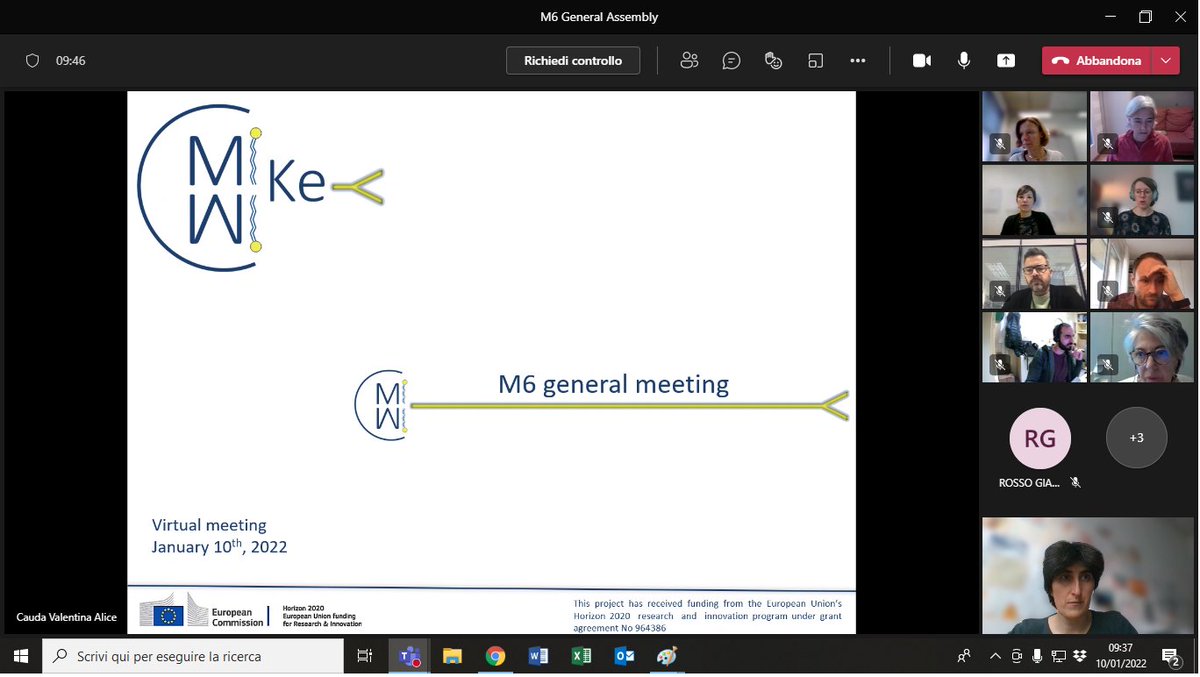Click the 09:46 meeting timer
The image size is (1200, 677).
[71, 60]
